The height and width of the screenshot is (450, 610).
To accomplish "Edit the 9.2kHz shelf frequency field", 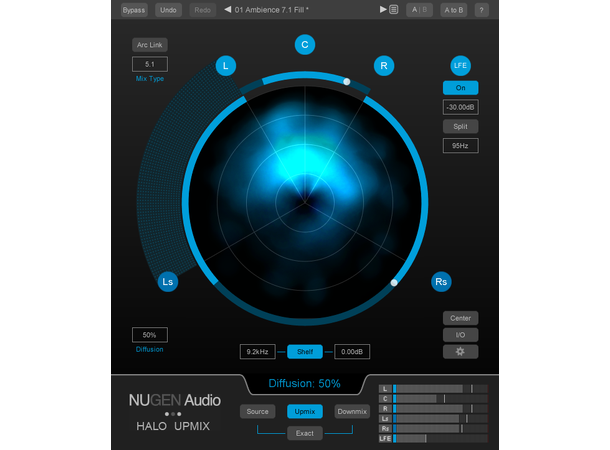I will click(x=258, y=352).
